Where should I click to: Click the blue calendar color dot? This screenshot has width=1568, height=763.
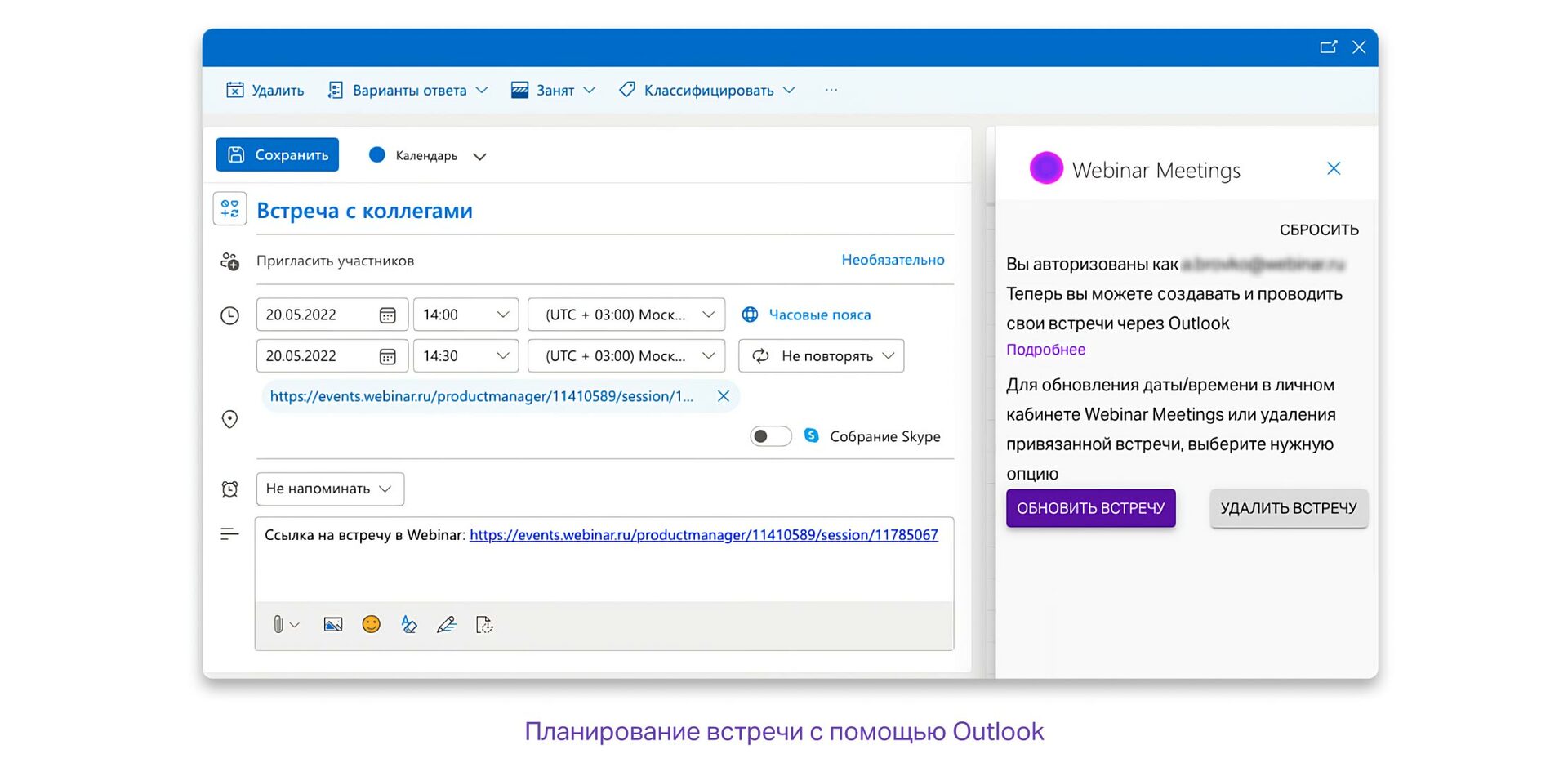tap(376, 154)
